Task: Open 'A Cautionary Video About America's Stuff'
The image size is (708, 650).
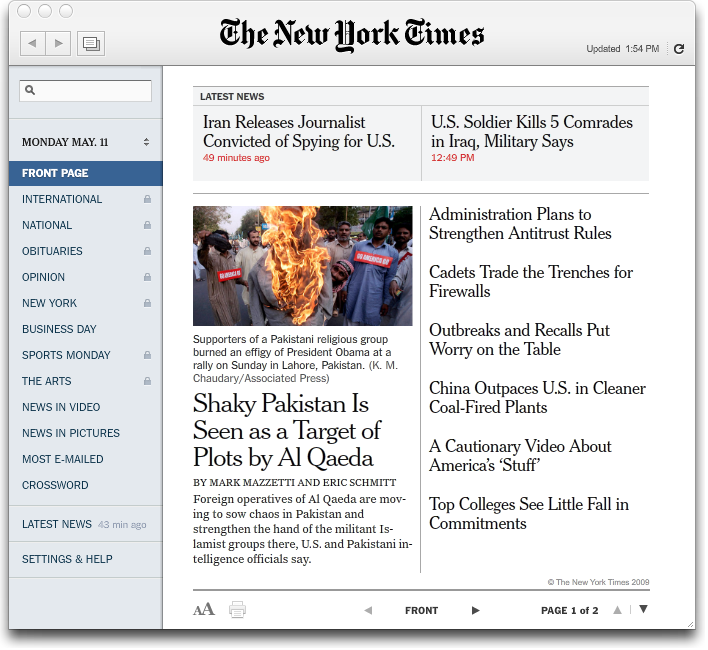Action: pos(521,456)
